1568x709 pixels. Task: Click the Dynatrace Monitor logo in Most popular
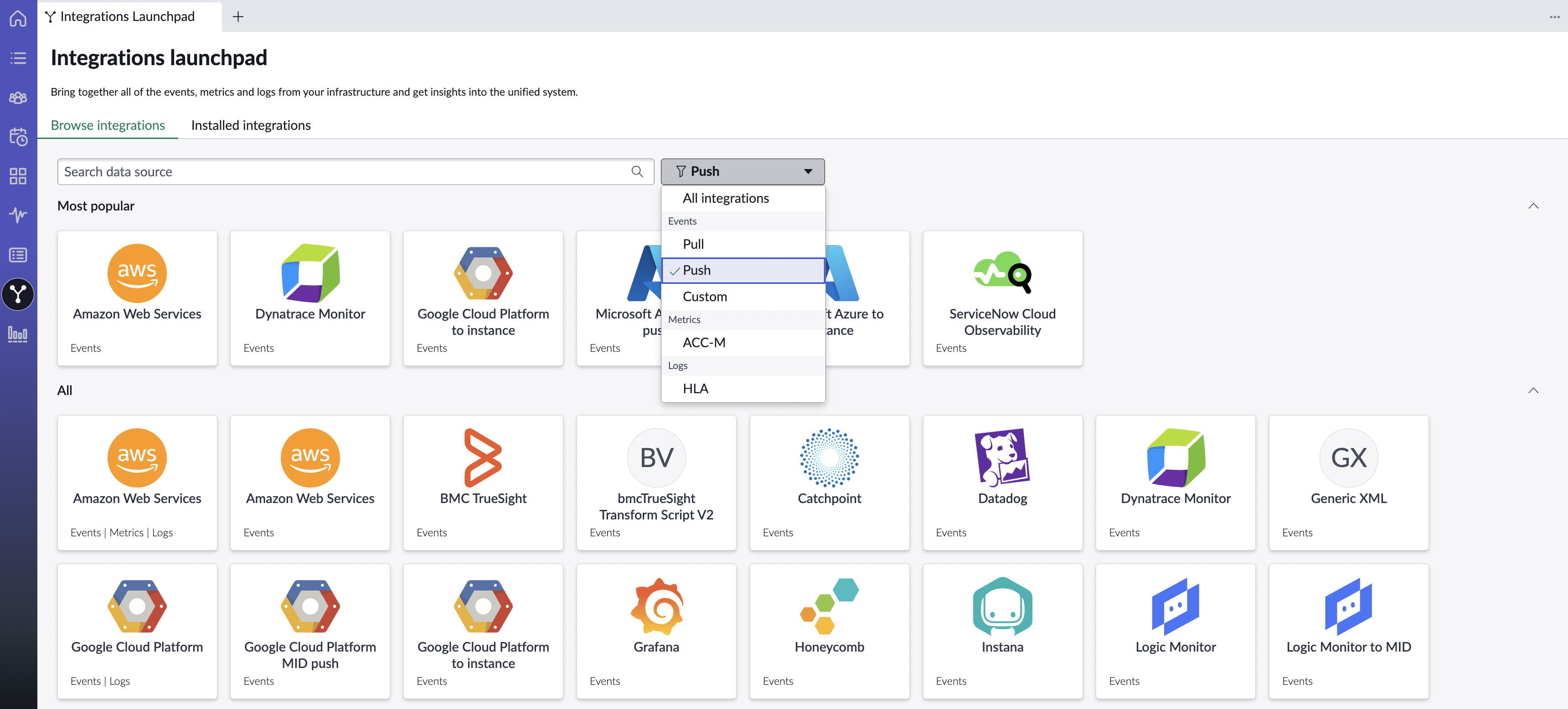pos(310,273)
